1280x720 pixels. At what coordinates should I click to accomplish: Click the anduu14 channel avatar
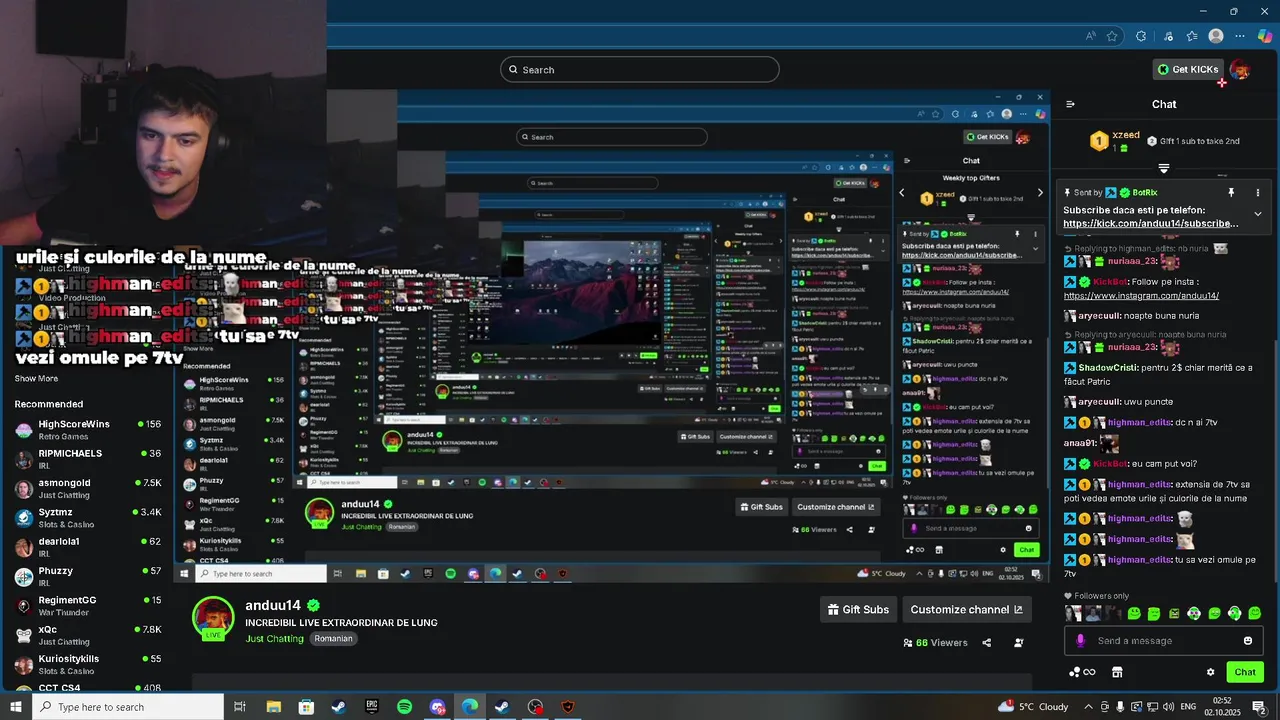click(213, 617)
